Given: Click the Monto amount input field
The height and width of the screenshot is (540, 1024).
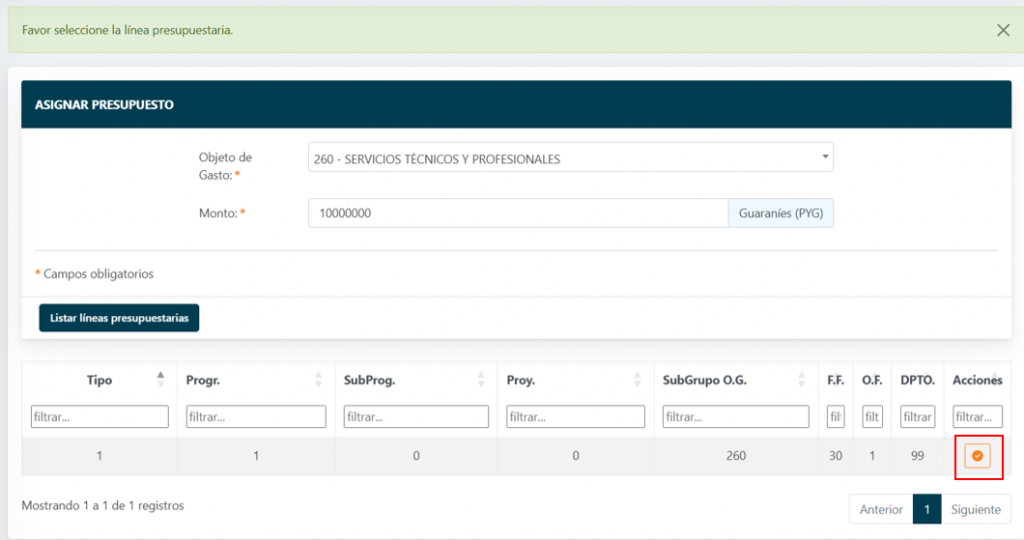Looking at the screenshot, I should click(517, 213).
